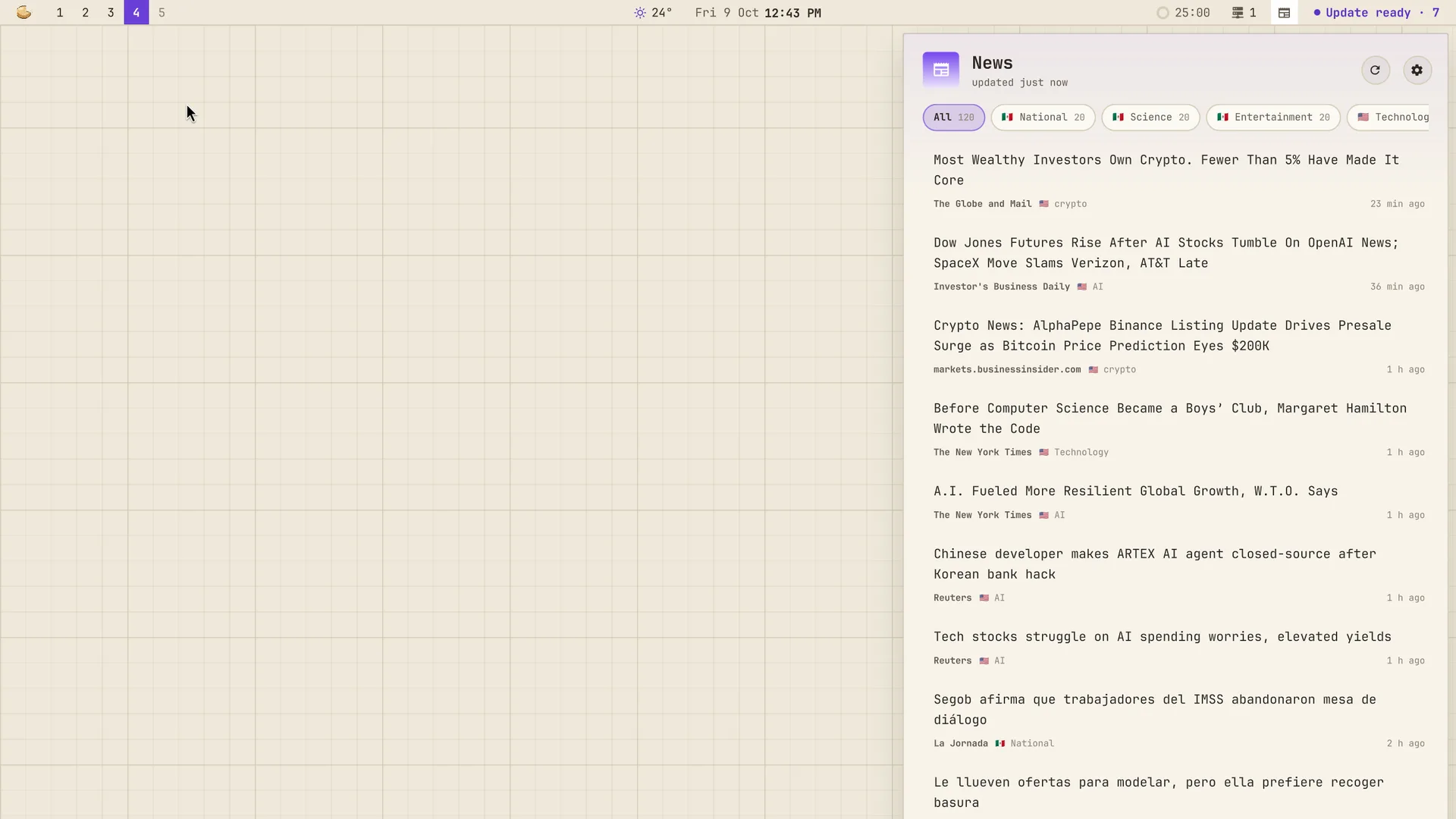
Task: Refresh the news feed
Action: pyautogui.click(x=1375, y=70)
